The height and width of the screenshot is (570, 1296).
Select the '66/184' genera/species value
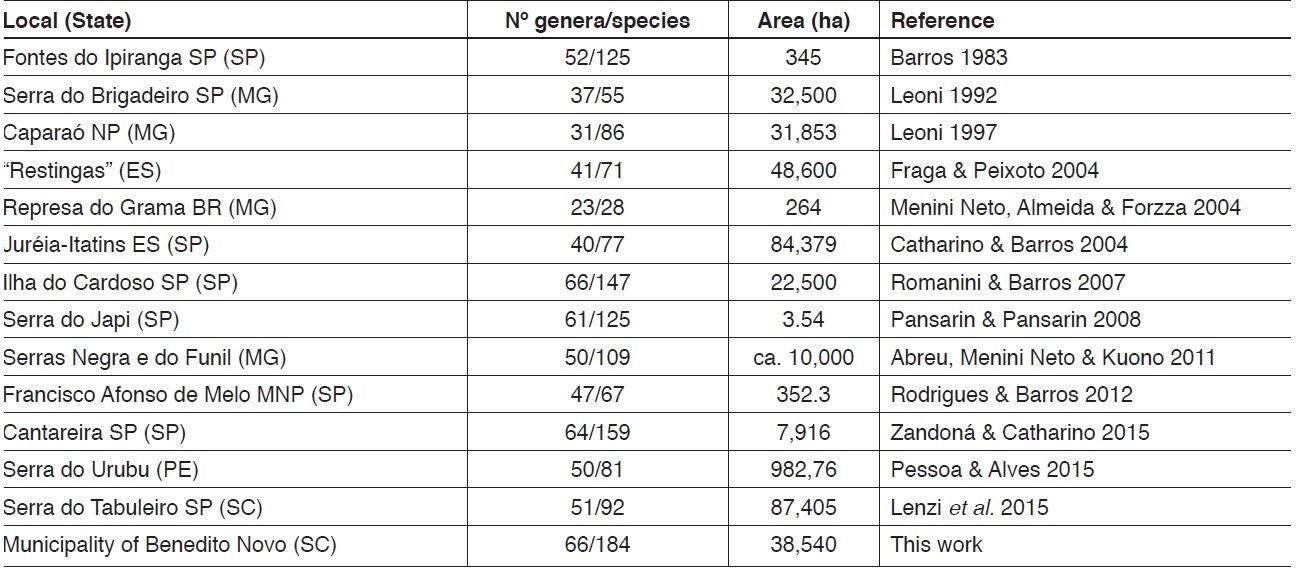[597, 545]
